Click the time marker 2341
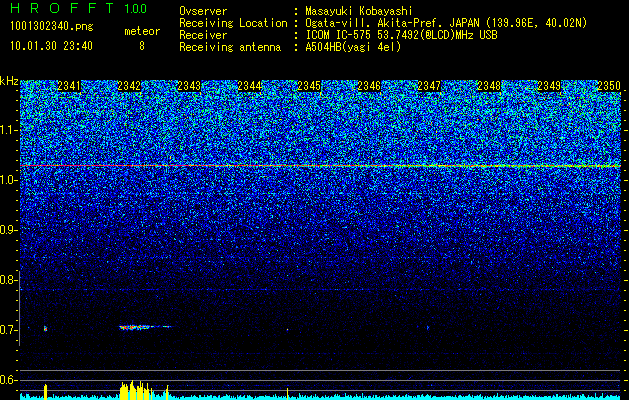The width and height of the screenshot is (629, 400). [x=69, y=86]
